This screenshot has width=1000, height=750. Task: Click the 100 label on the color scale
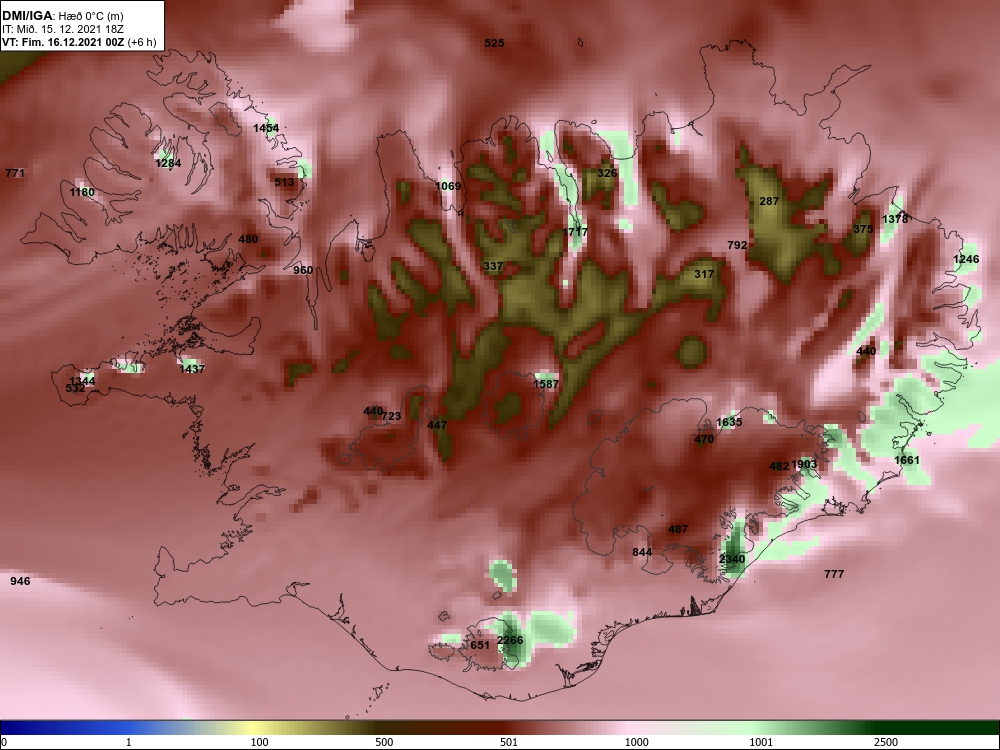pyautogui.click(x=259, y=742)
